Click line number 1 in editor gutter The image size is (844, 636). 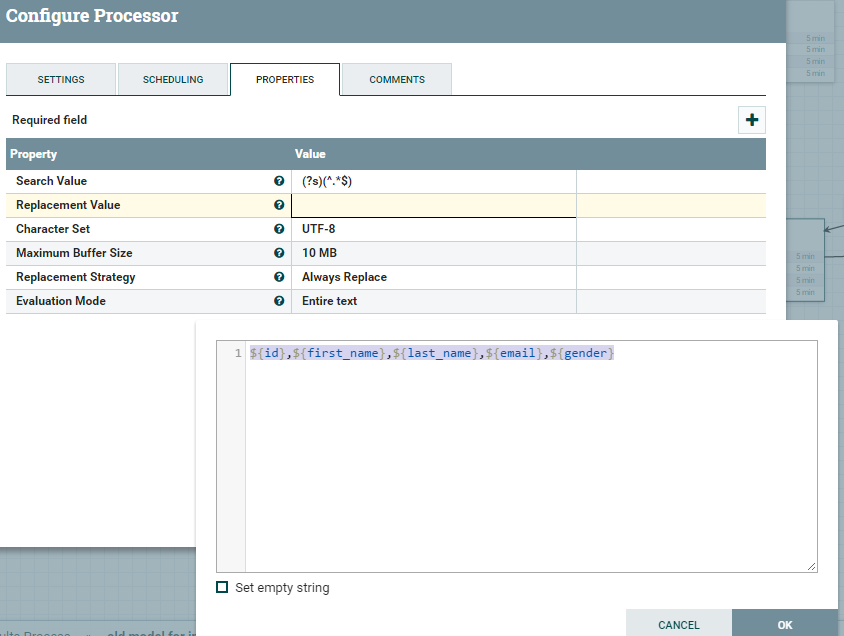click(x=238, y=353)
